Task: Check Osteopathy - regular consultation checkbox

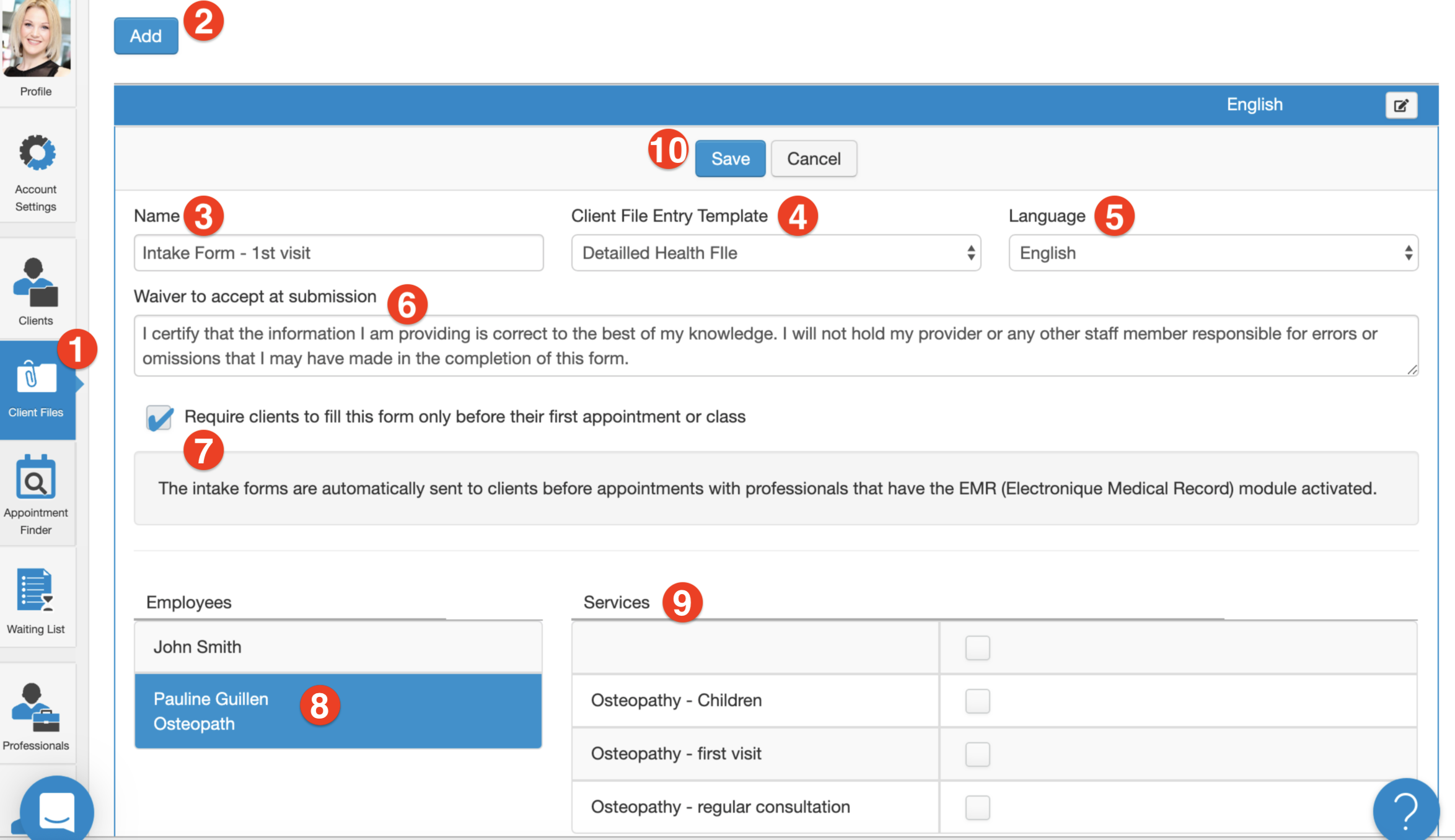Action: 977,808
